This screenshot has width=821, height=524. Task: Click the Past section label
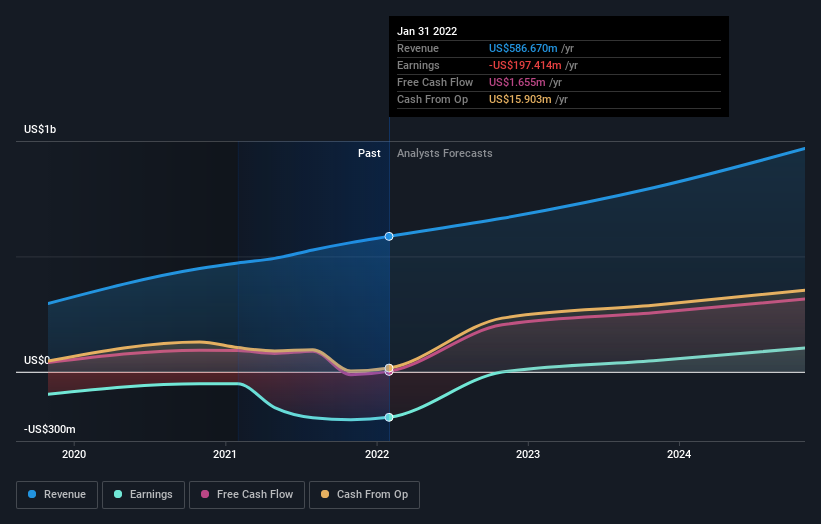coord(369,153)
